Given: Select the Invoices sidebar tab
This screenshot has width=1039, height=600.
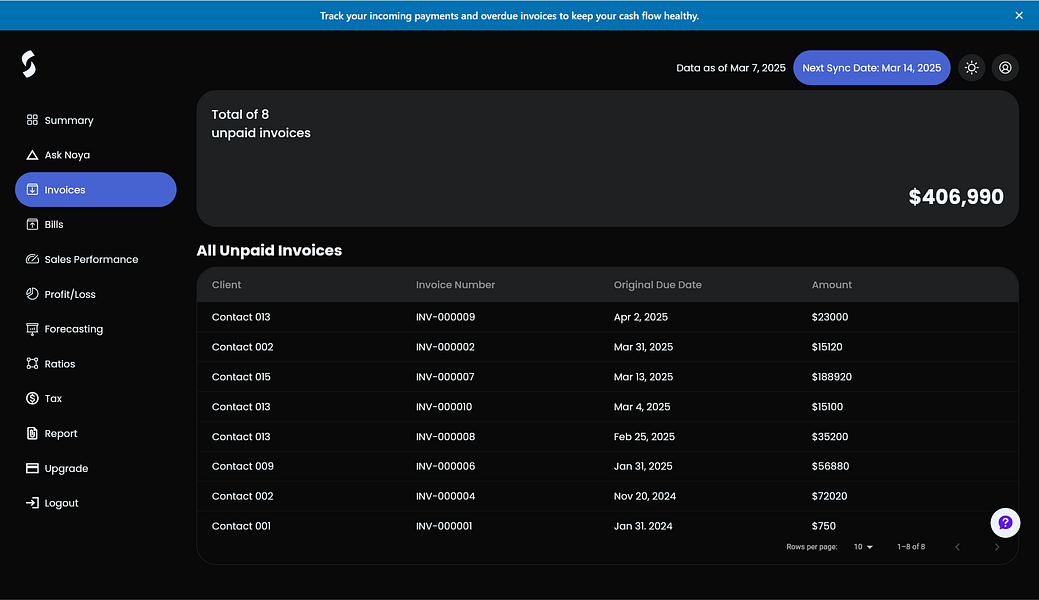Looking at the screenshot, I should 95,190.
